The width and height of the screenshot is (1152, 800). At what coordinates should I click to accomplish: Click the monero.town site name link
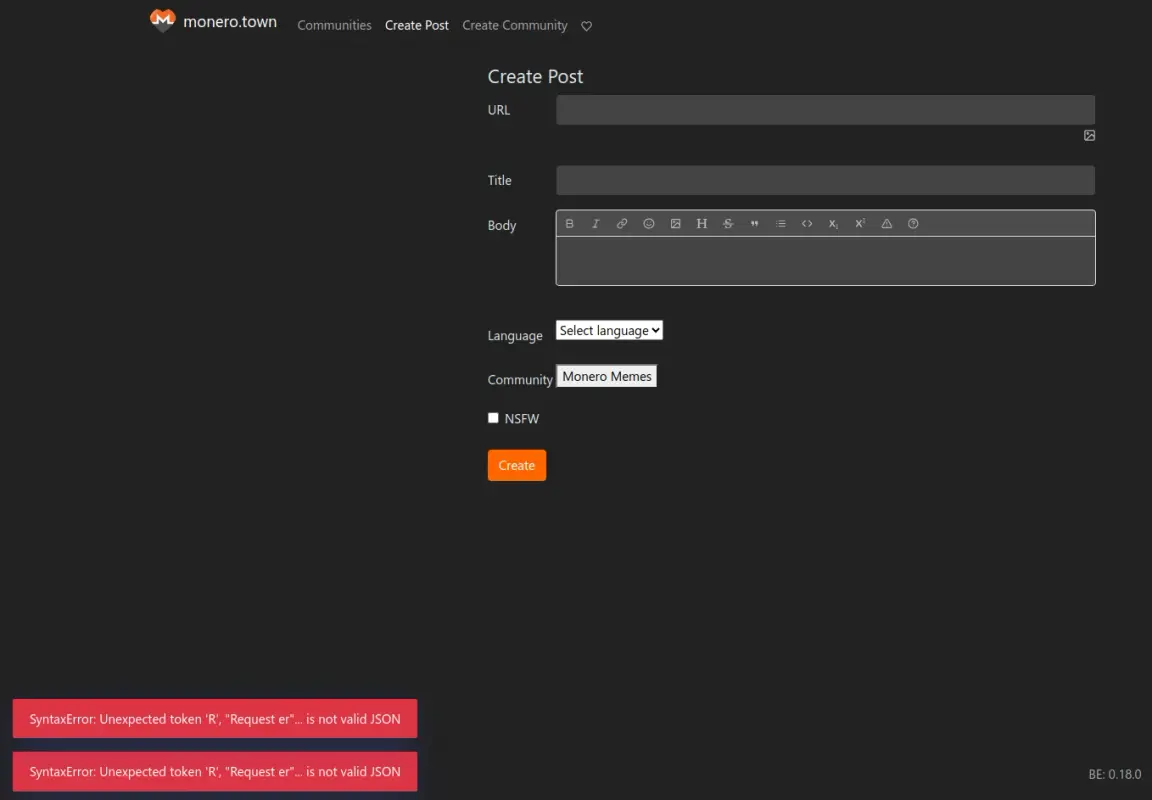pyautogui.click(x=230, y=22)
